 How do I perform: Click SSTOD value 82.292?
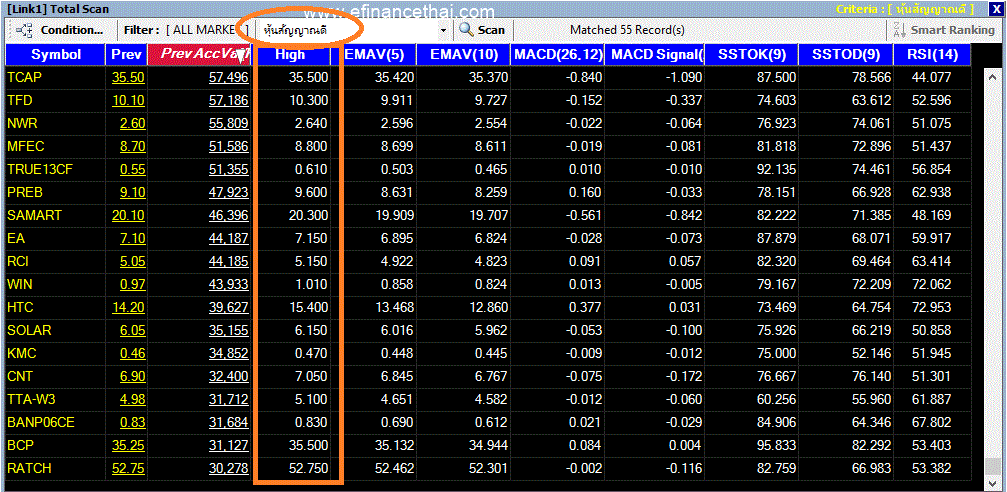(871, 446)
